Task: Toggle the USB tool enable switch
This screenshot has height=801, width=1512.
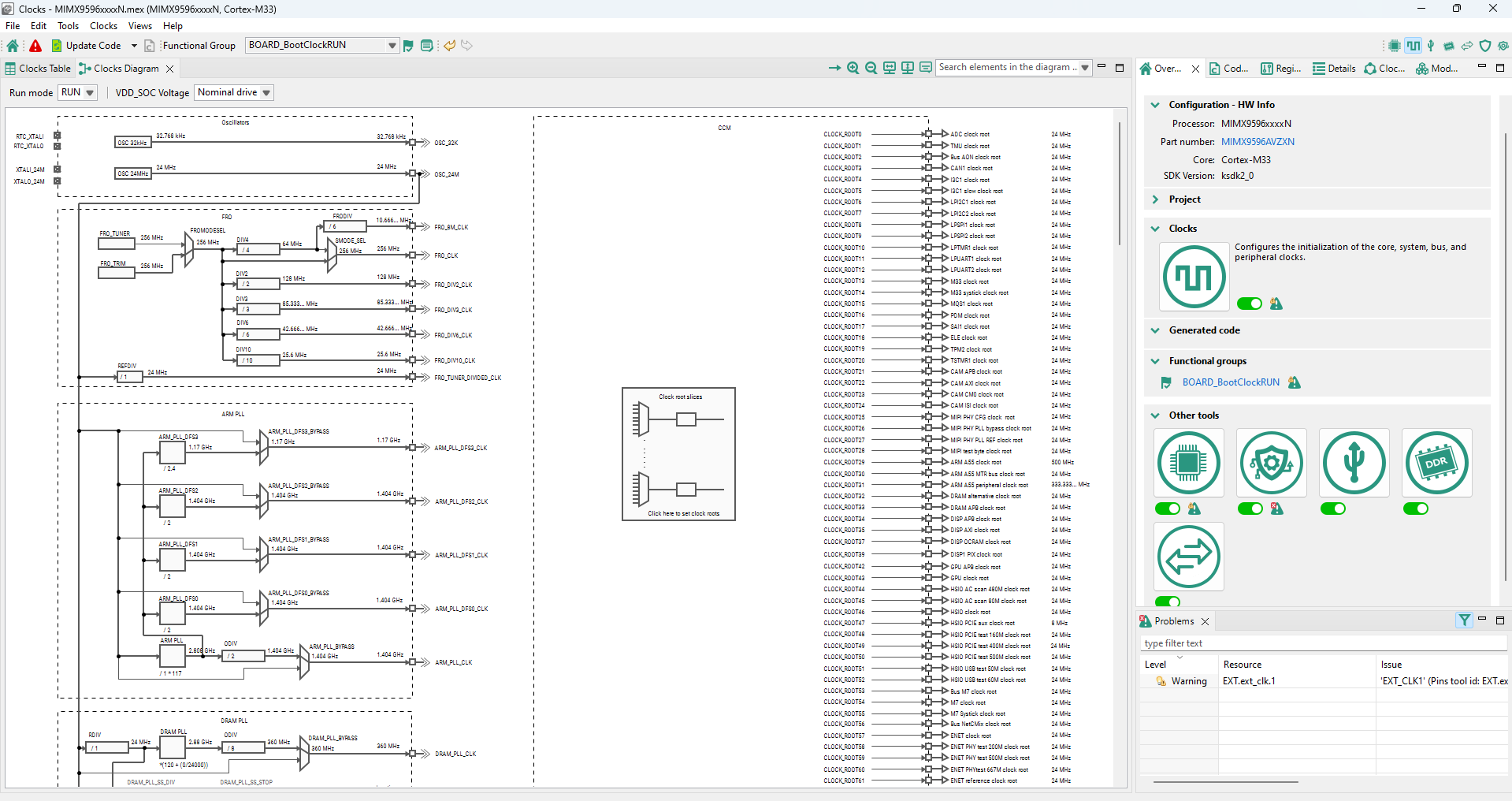Action: click(x=1332, y=509)
